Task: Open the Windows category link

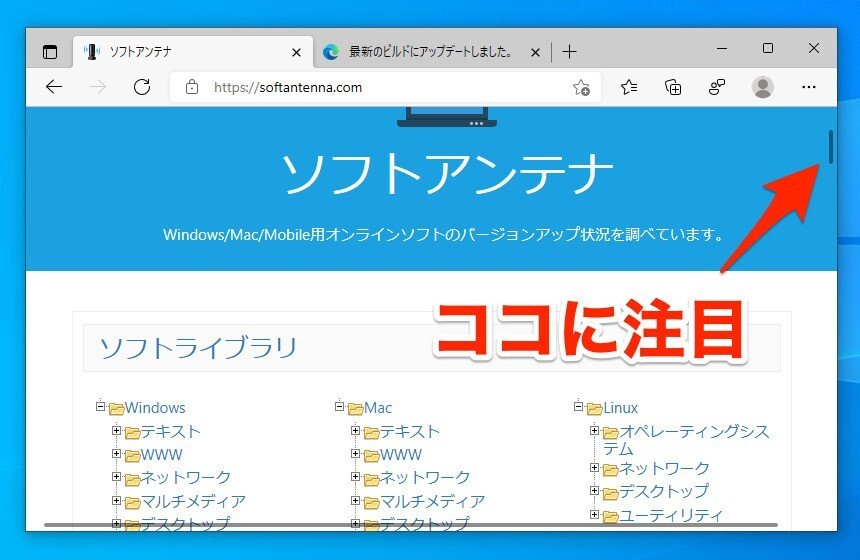Action: 155,408
